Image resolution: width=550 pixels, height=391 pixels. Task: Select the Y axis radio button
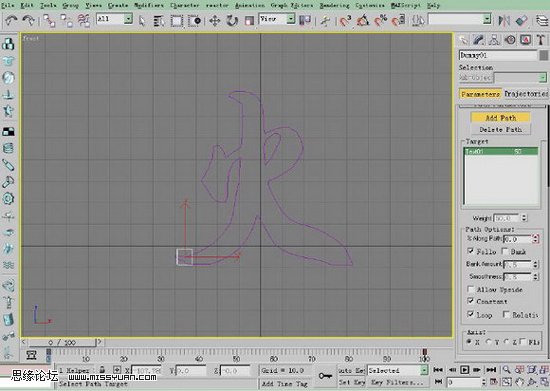click(489, 342)
